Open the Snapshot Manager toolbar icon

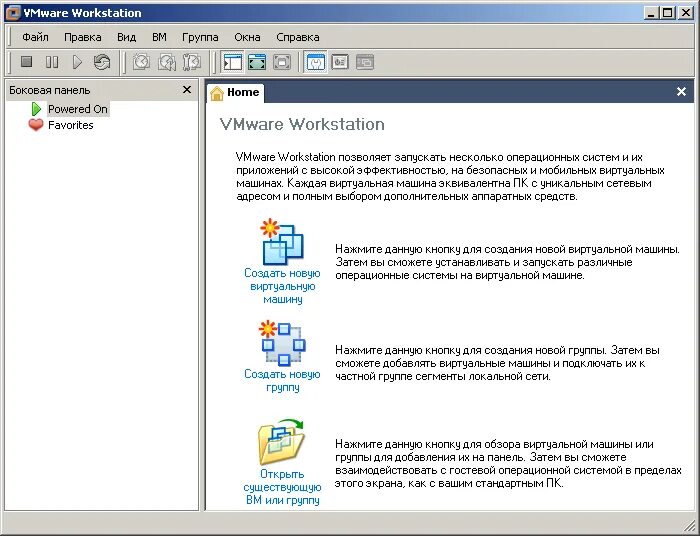(192, 62)
